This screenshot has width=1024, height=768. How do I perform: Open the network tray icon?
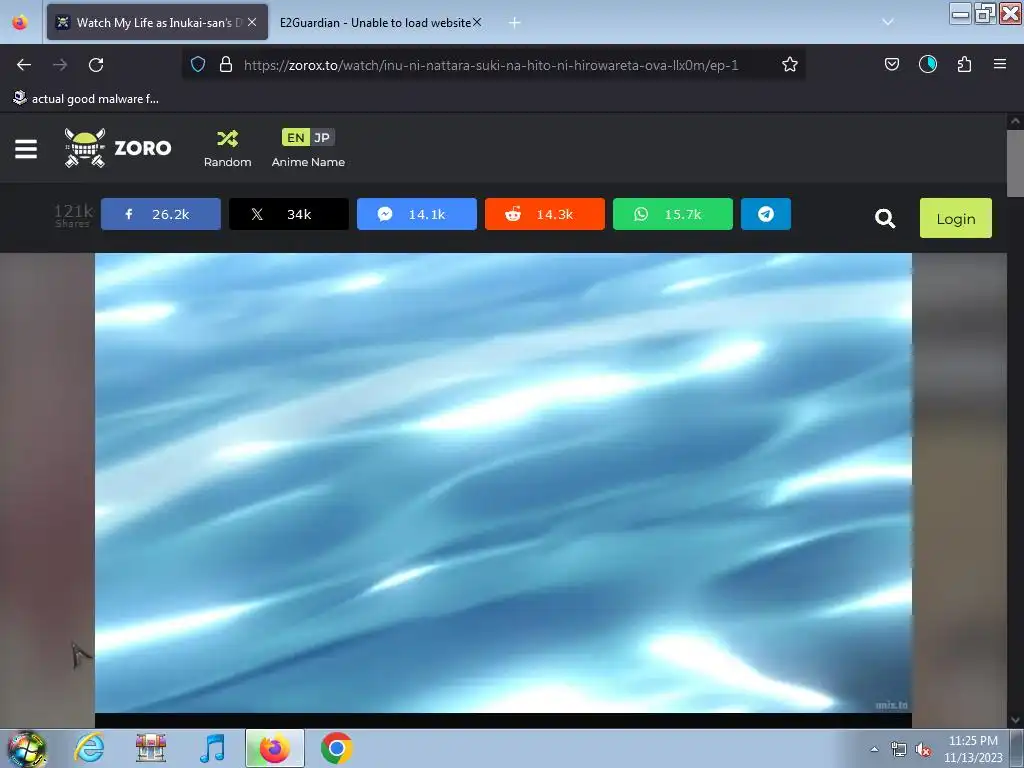[x=899, y=750]
